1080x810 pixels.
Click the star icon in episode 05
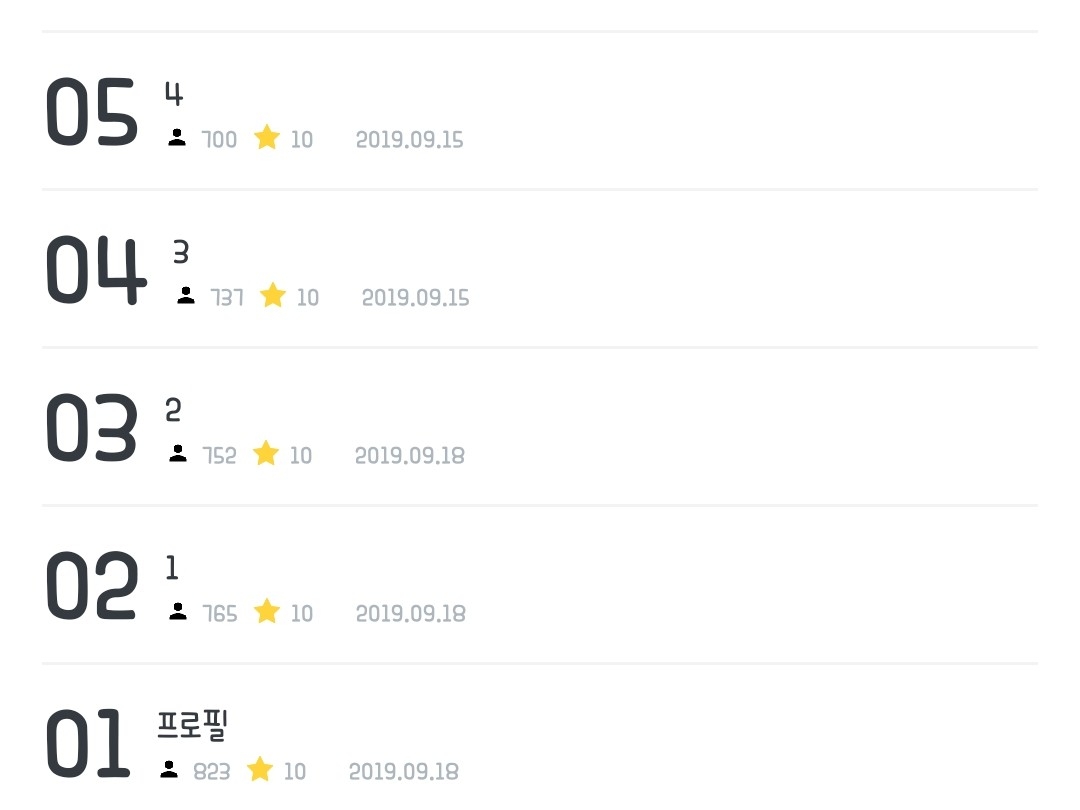(267, 138)
